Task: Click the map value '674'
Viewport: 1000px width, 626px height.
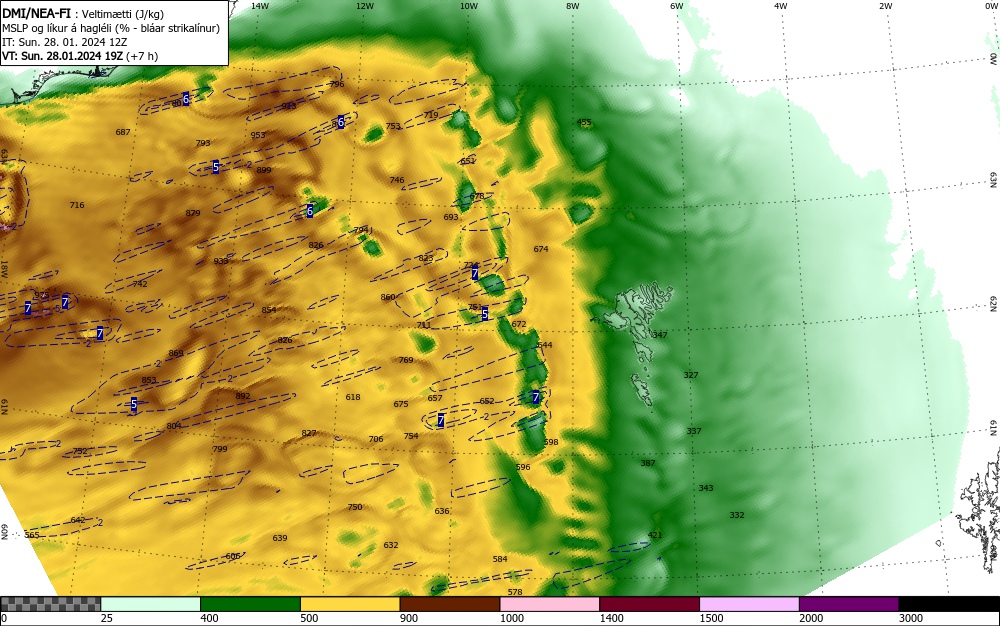Action: 541,249
